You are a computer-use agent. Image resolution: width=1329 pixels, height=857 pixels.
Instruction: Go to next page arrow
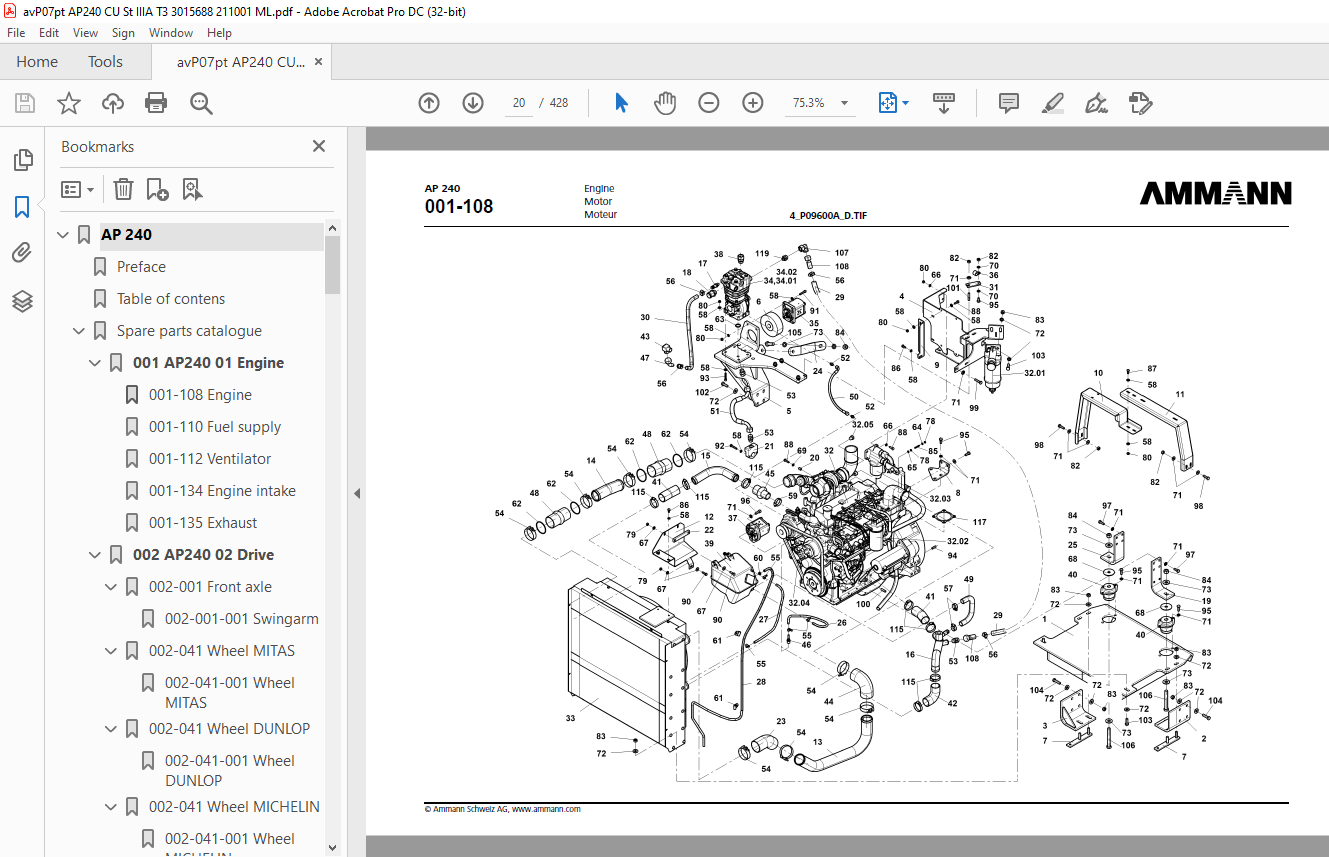(473, 103)
